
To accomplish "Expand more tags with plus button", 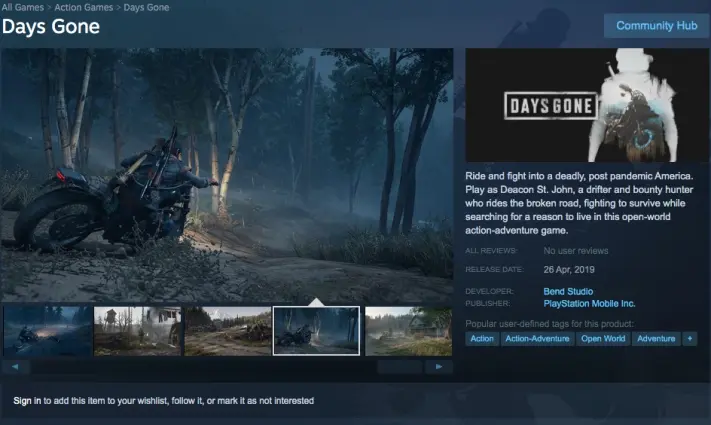I will click(690, 338).
